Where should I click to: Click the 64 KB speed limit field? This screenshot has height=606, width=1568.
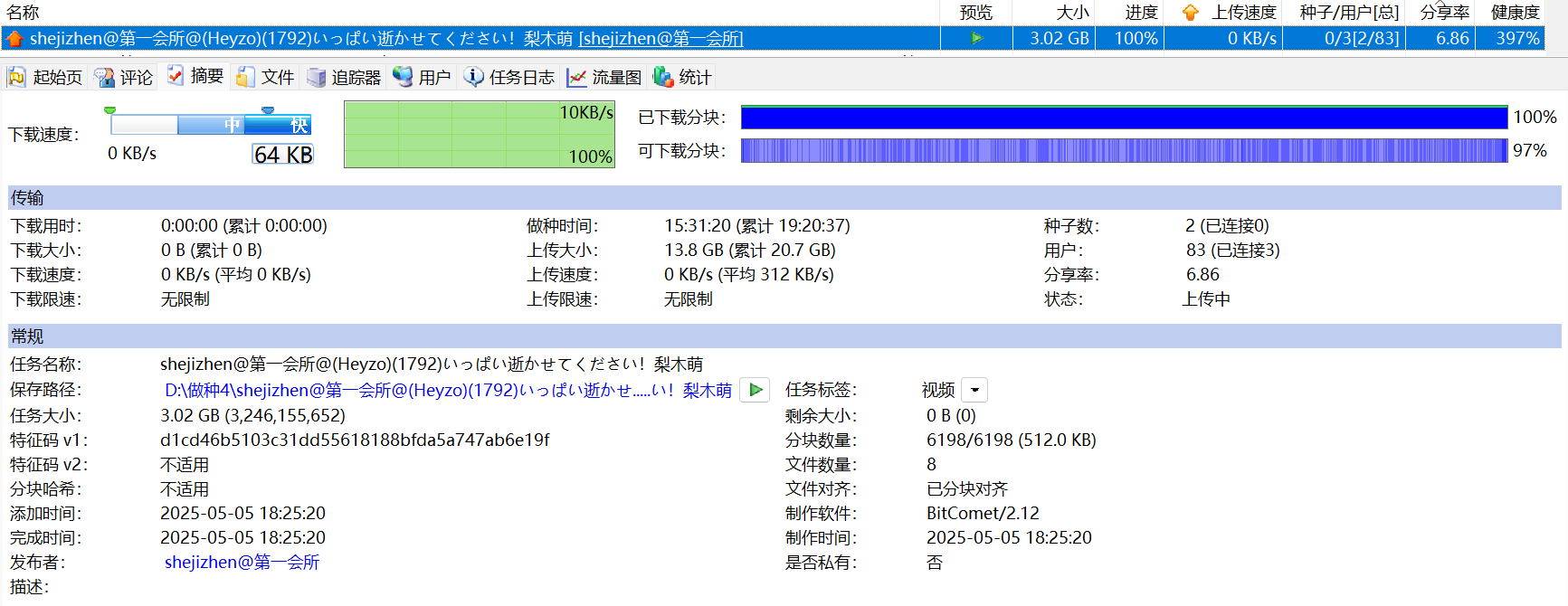(283, 155)
